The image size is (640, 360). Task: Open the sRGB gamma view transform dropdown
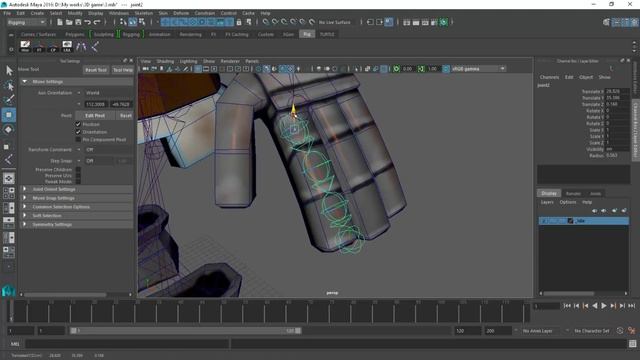click(x=478, y=69)
